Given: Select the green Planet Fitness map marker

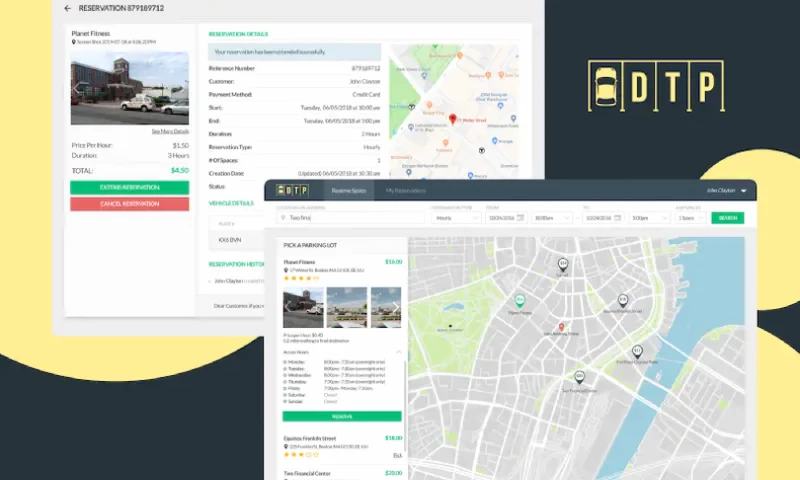Looking at the screenshot, I should point(519,301).
